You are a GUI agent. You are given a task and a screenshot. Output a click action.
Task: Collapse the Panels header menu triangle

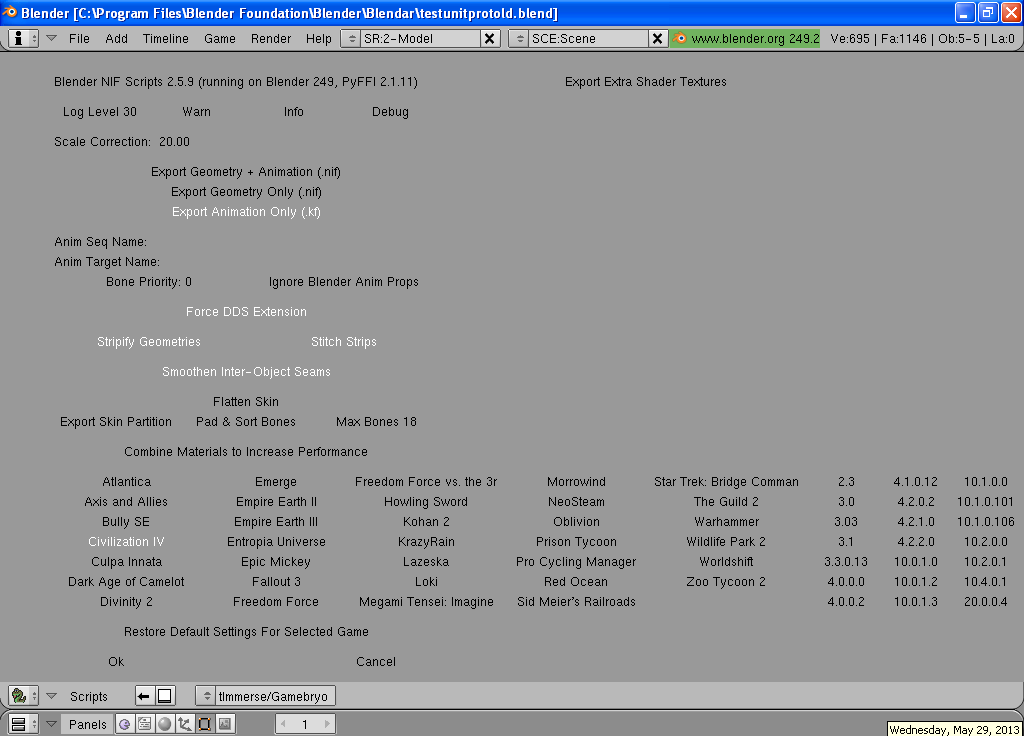(52, 723)
